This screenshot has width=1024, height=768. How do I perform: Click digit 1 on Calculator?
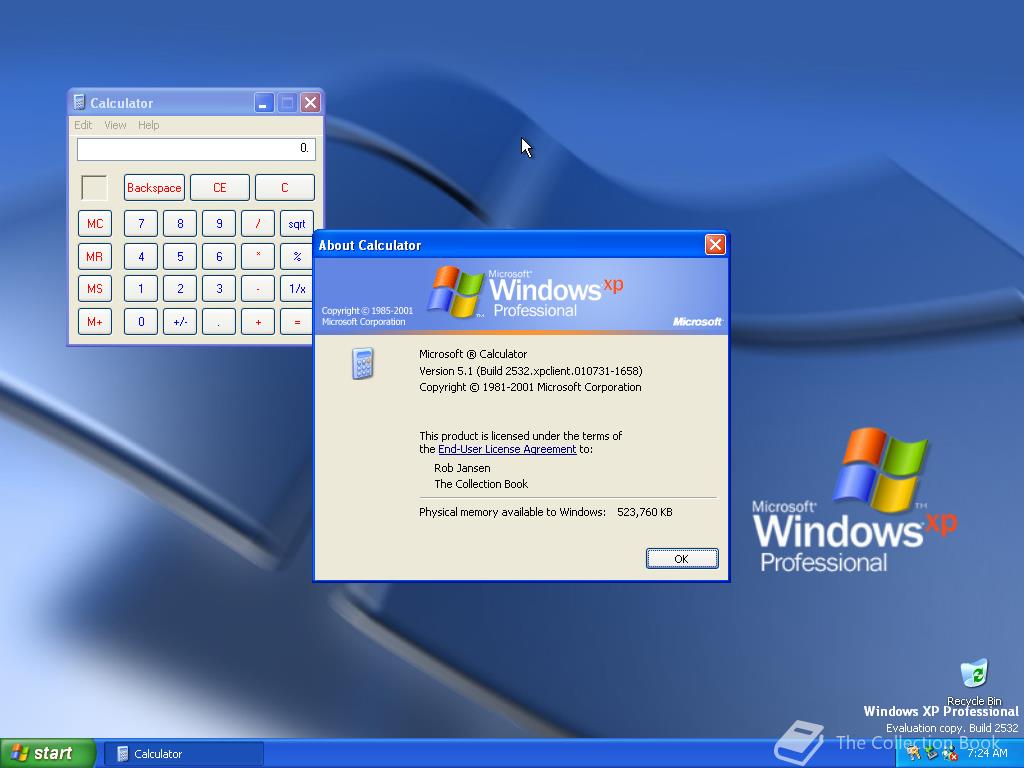point(141,289)
